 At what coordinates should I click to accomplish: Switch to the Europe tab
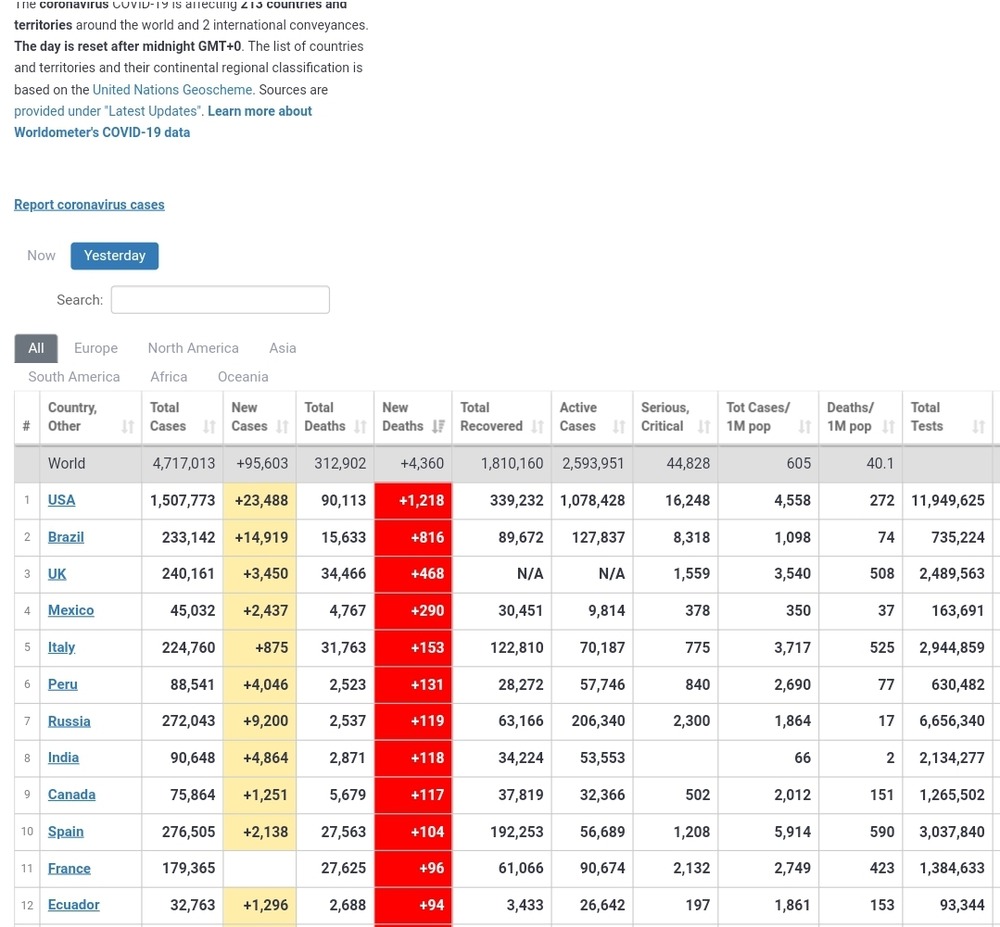[x=96, y=348]
